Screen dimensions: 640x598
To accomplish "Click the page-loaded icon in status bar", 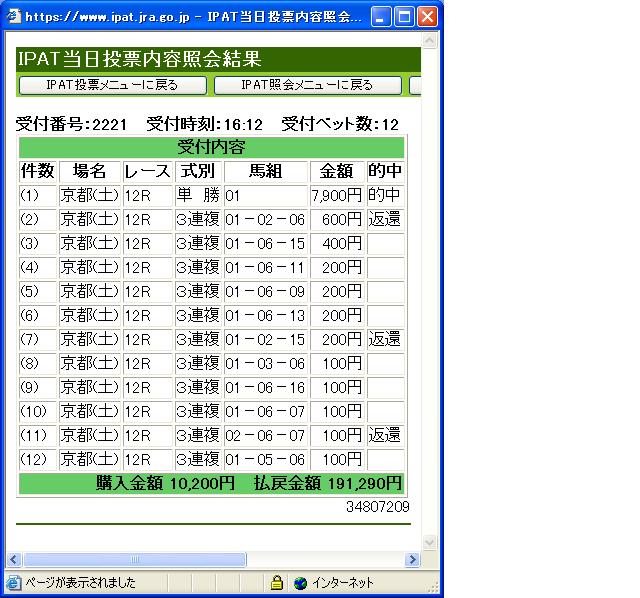I will [13, 583].
